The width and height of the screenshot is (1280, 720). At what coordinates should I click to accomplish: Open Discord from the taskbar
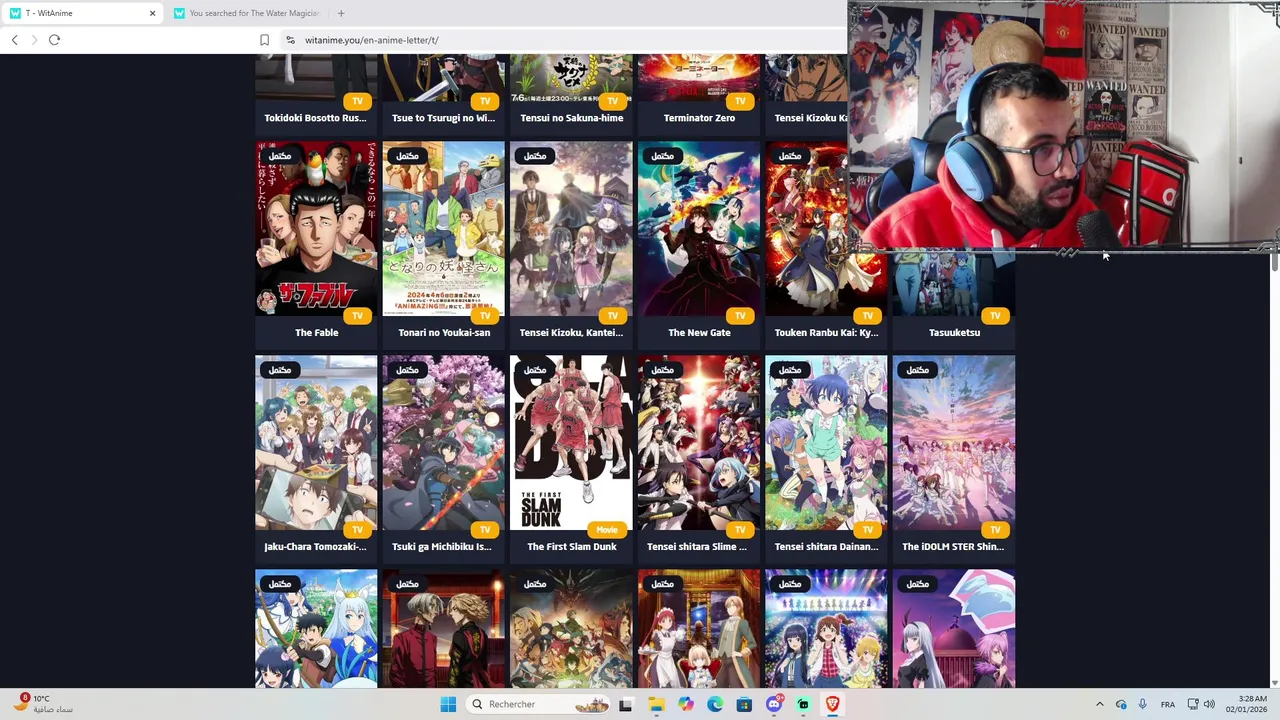[x=773, y=704]
